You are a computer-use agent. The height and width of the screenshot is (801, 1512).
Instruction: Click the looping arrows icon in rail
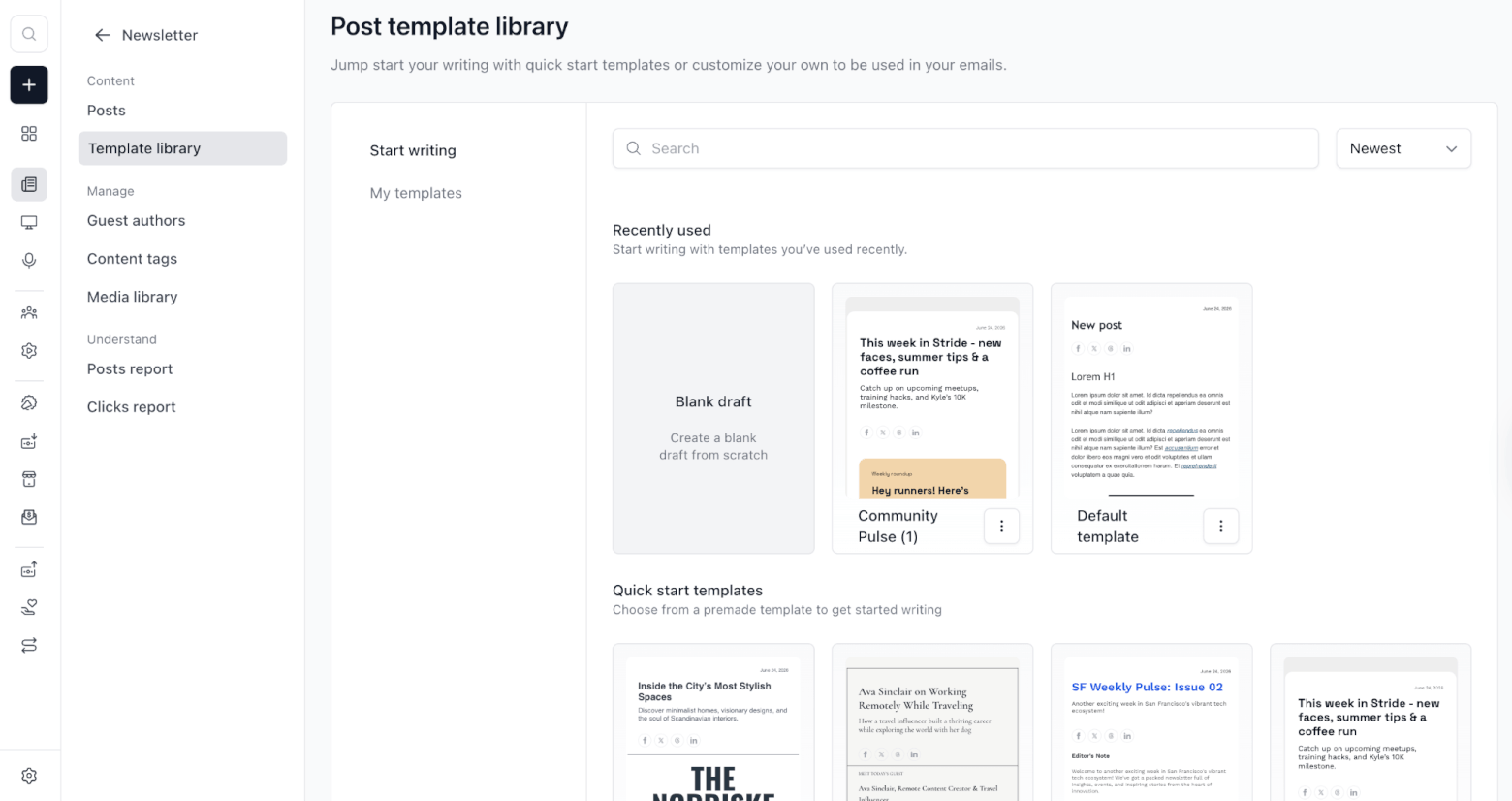[29, 645]
